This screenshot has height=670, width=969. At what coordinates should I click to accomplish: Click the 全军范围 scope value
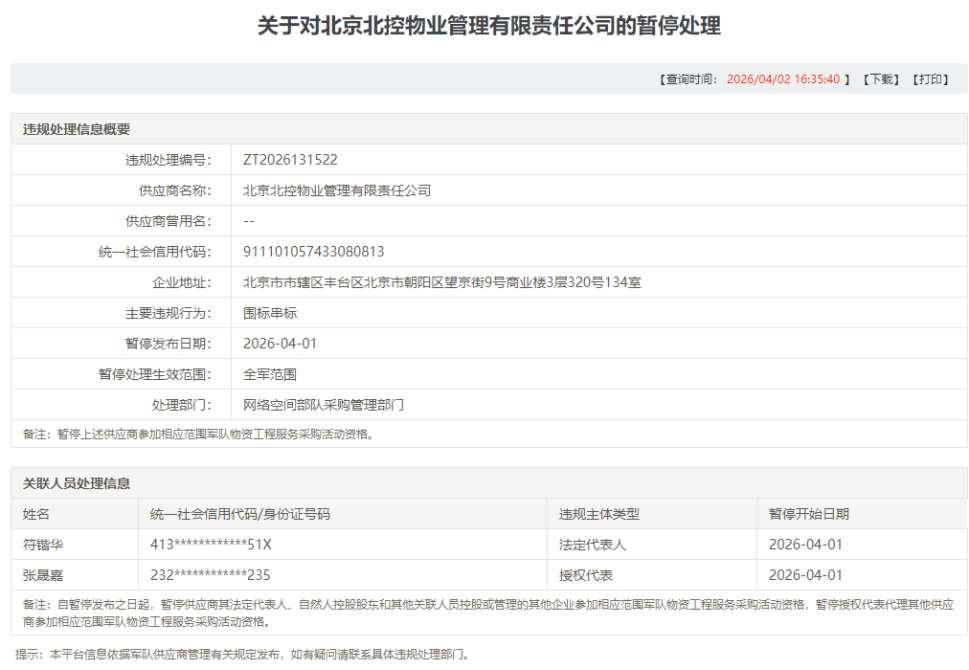pos(269,374)
